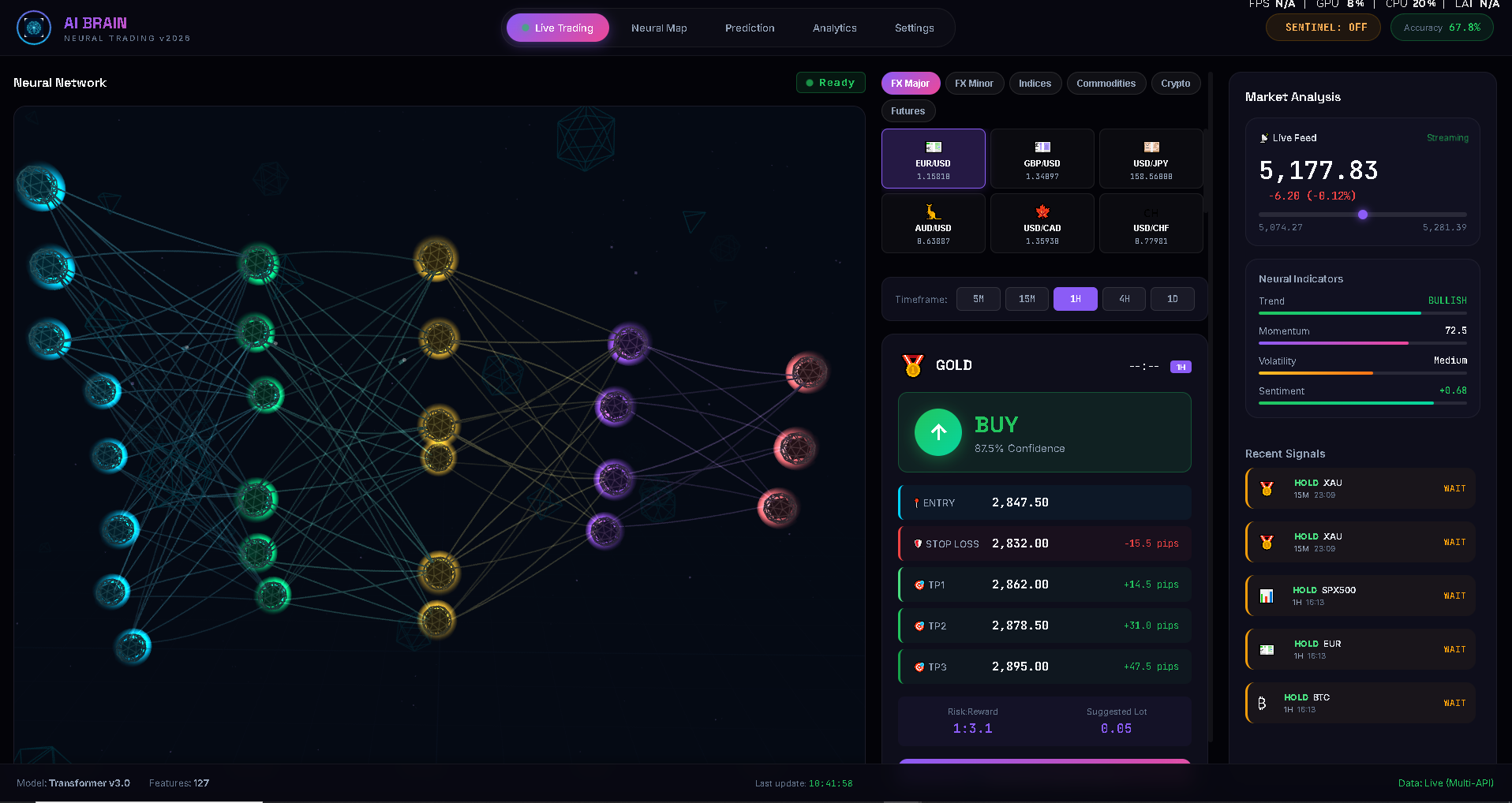
Task: Open the SPX500 chart signal icon
Action: point(1266,596)
